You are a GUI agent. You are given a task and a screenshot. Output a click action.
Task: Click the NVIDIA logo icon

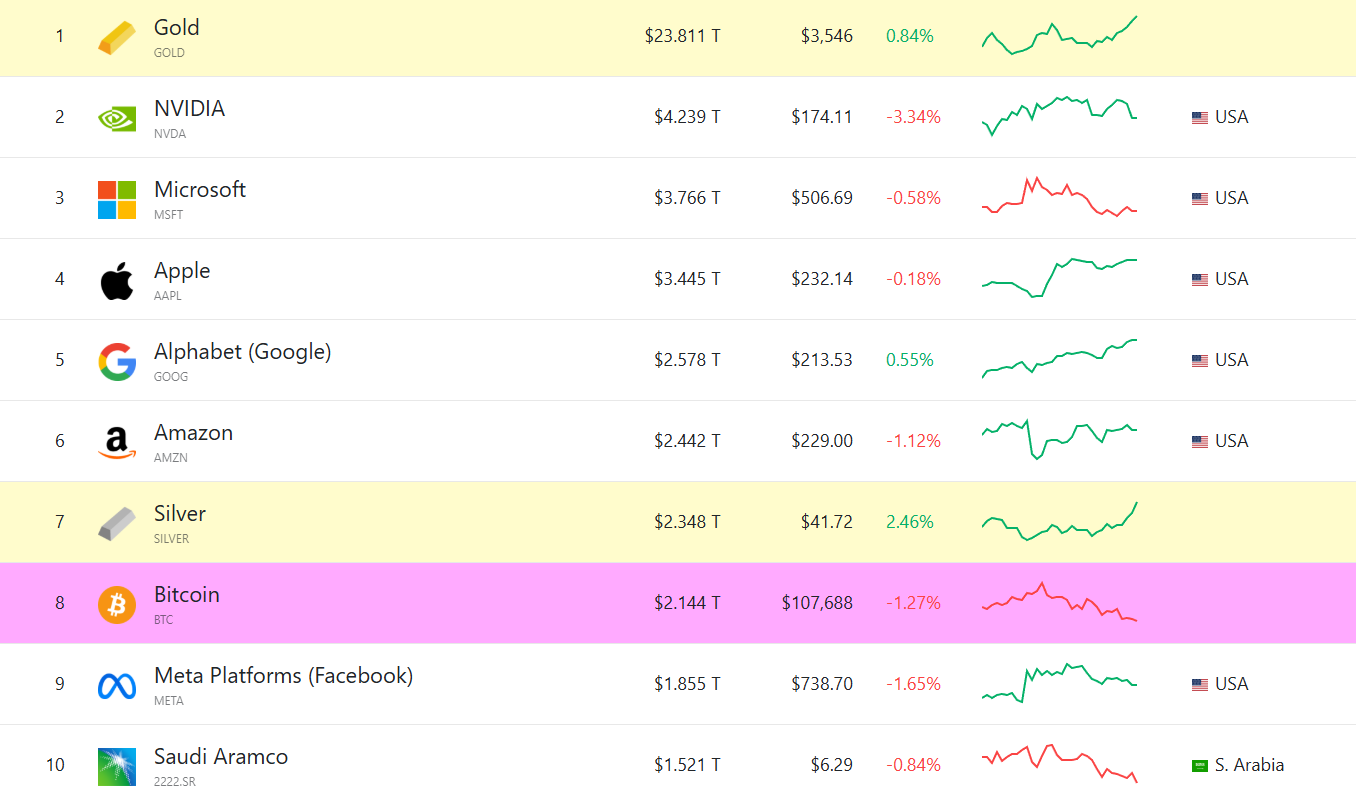coord(117,119)
